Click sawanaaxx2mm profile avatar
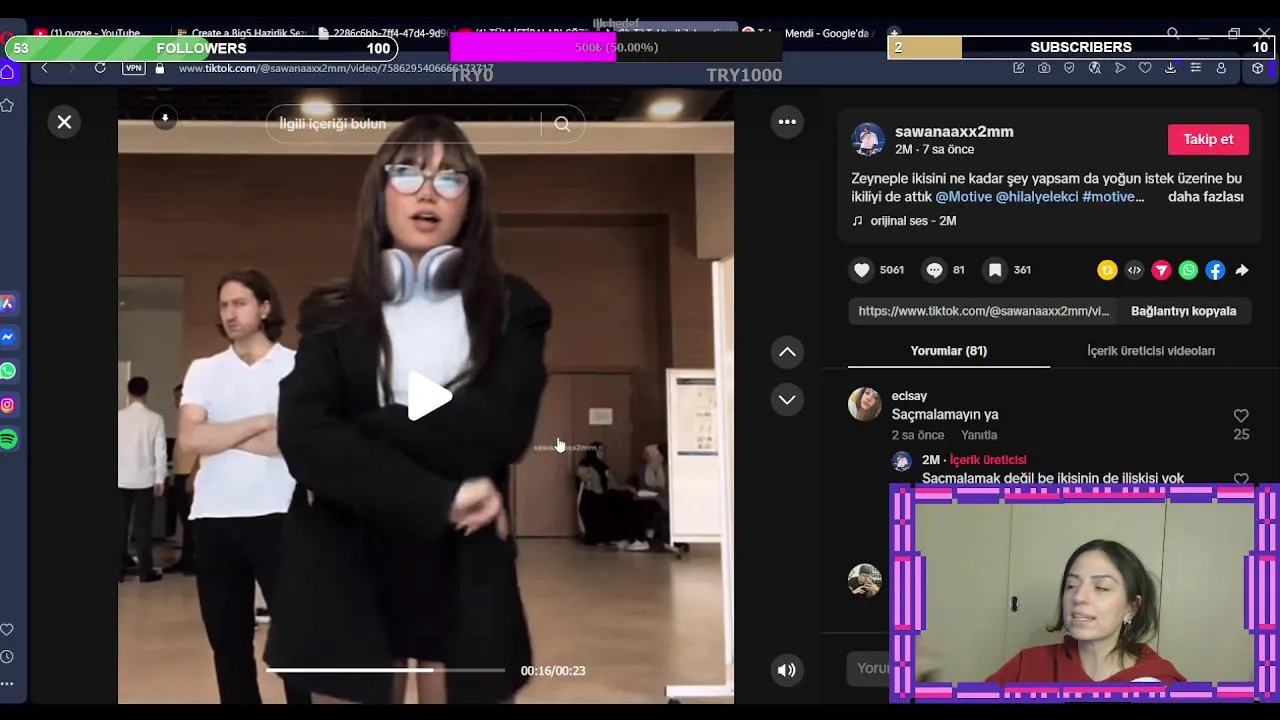Viewport: 1280px width, 720px height. point(868,140)
